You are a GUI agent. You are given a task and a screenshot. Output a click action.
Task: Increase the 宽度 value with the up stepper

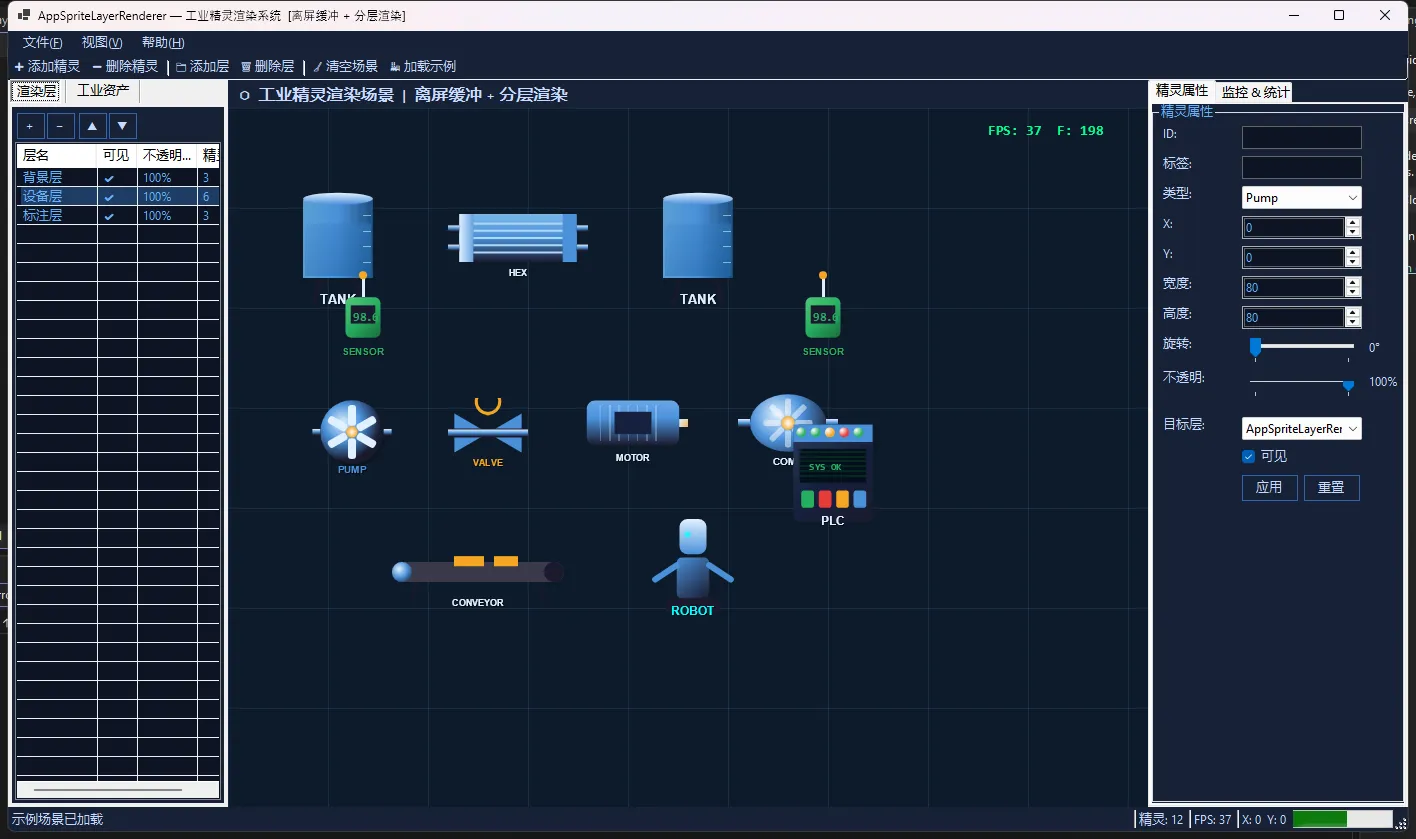point(1353,283)
